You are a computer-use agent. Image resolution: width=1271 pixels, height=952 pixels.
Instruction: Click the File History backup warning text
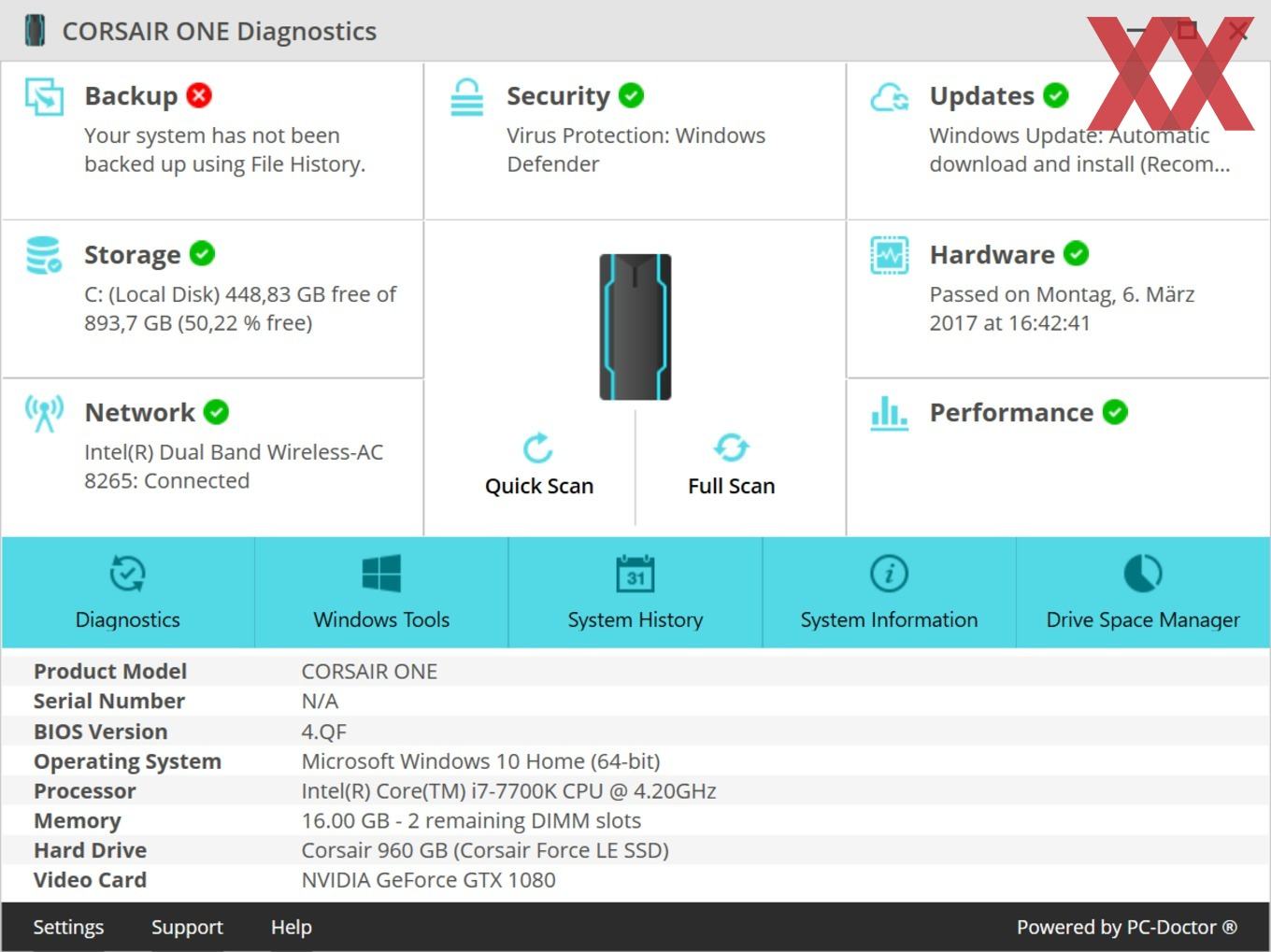coord(225,149)
